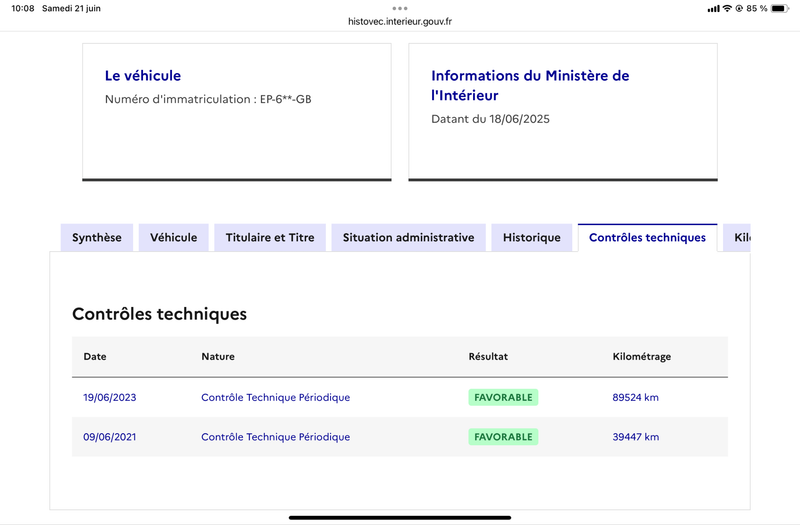Open the Synthèse tab
This screenshot has width=800, height=525.
[97, 237]
